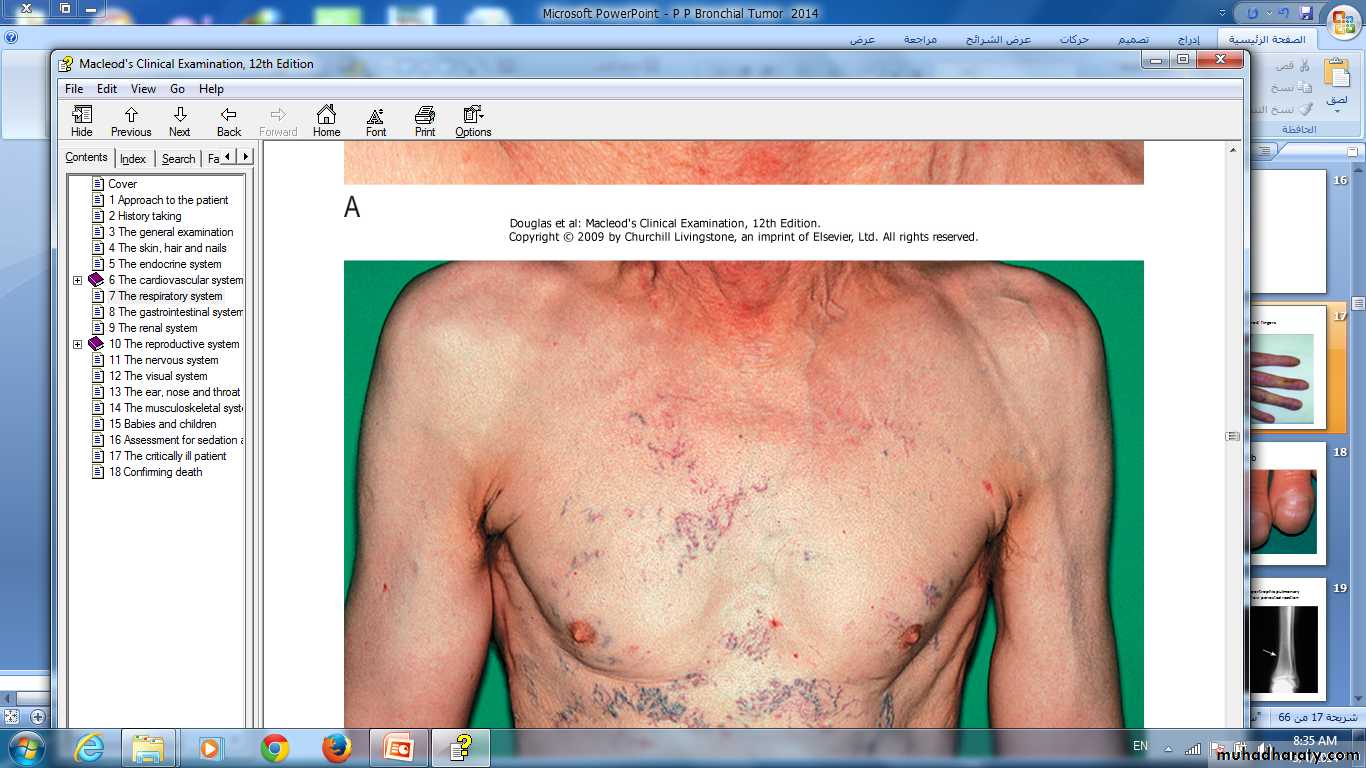The image size is (1366, 768).
Task: Select slide 18 thumbnail in PowerPoint panel
Action: click(x=1286, y=505)
